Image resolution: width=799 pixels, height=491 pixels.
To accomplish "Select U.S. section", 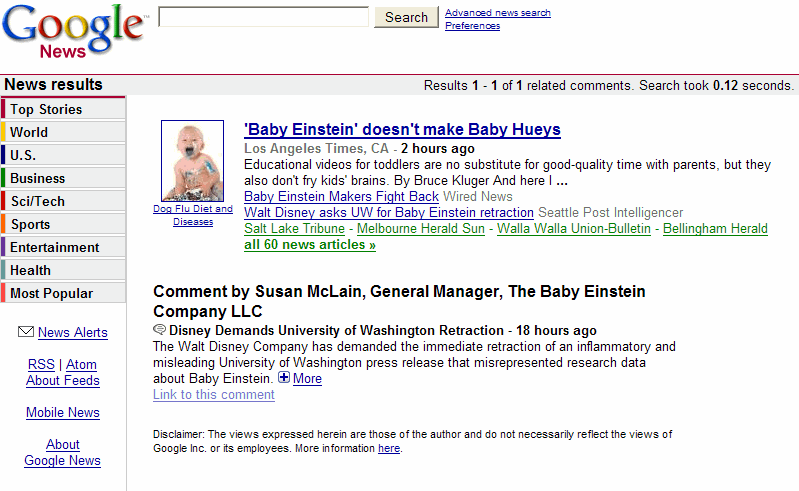I will pyautogui.click(x=64, y=155).
